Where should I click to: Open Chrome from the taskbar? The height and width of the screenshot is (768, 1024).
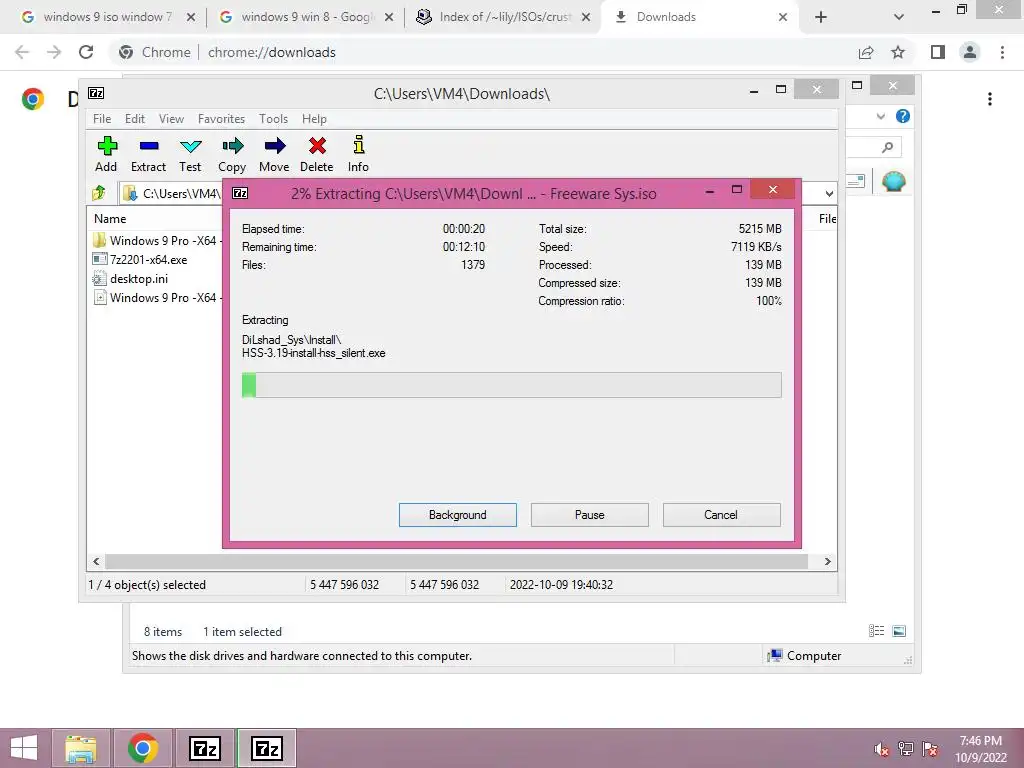[x=142, y=748]
